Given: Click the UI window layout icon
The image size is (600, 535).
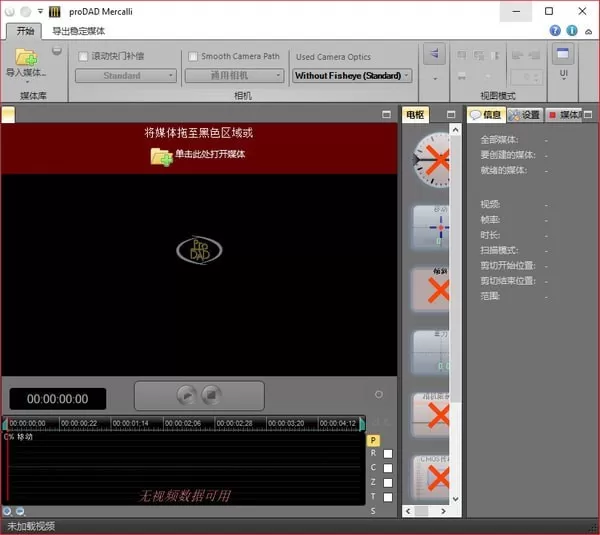Looking at the screenshot, I should [x=563, y=54].
